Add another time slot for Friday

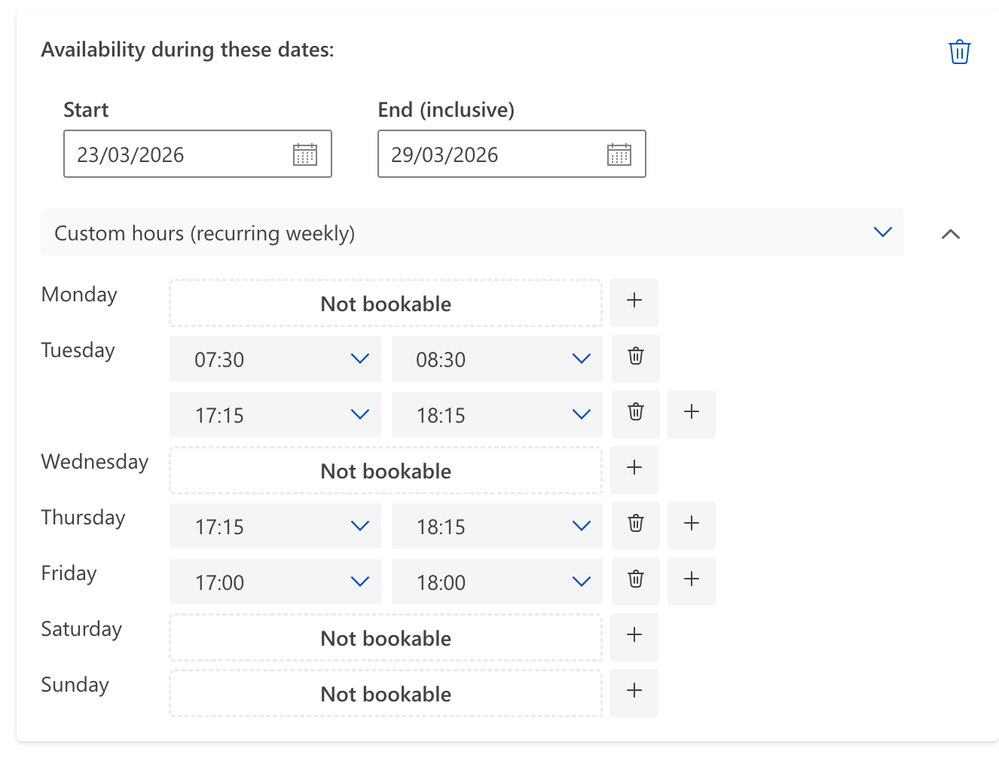[691, 580]
